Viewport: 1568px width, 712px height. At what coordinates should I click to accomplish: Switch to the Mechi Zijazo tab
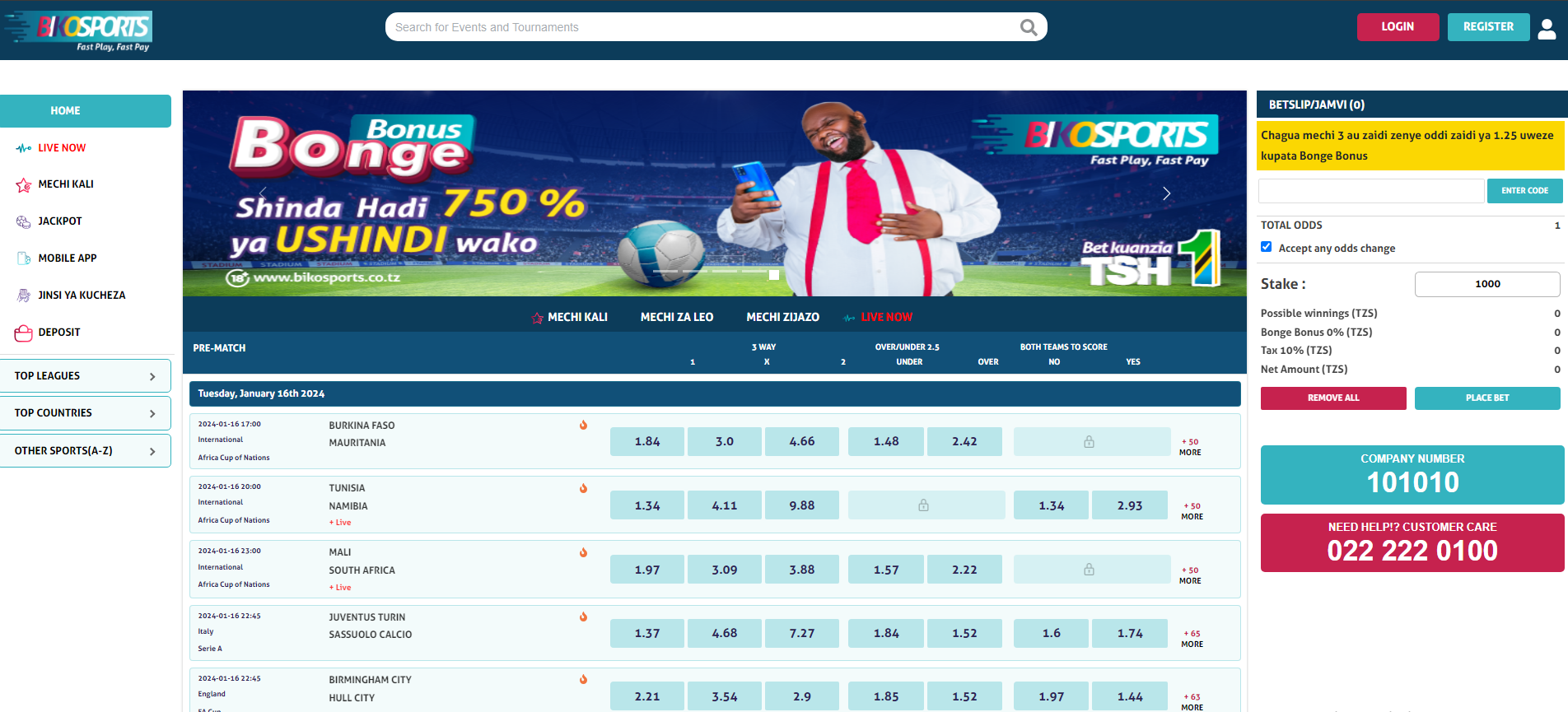[782, 318]
